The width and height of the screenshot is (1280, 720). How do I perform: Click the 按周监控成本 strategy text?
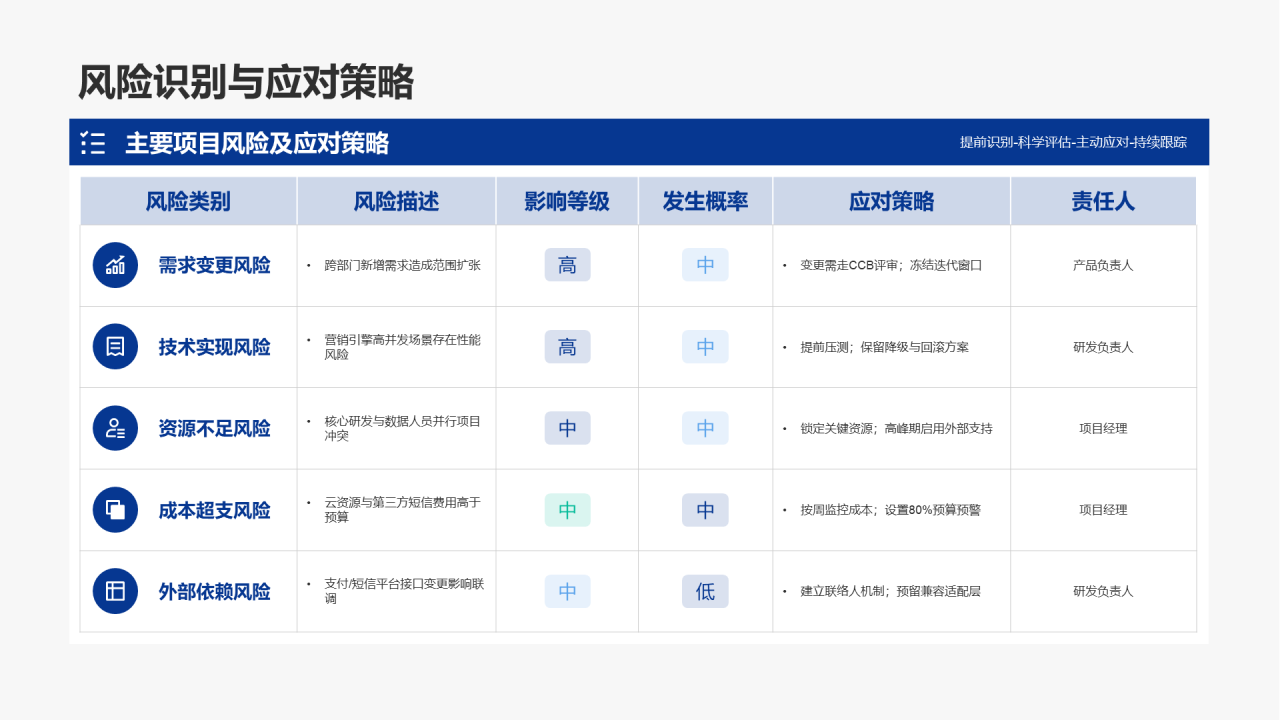point(838,510)
